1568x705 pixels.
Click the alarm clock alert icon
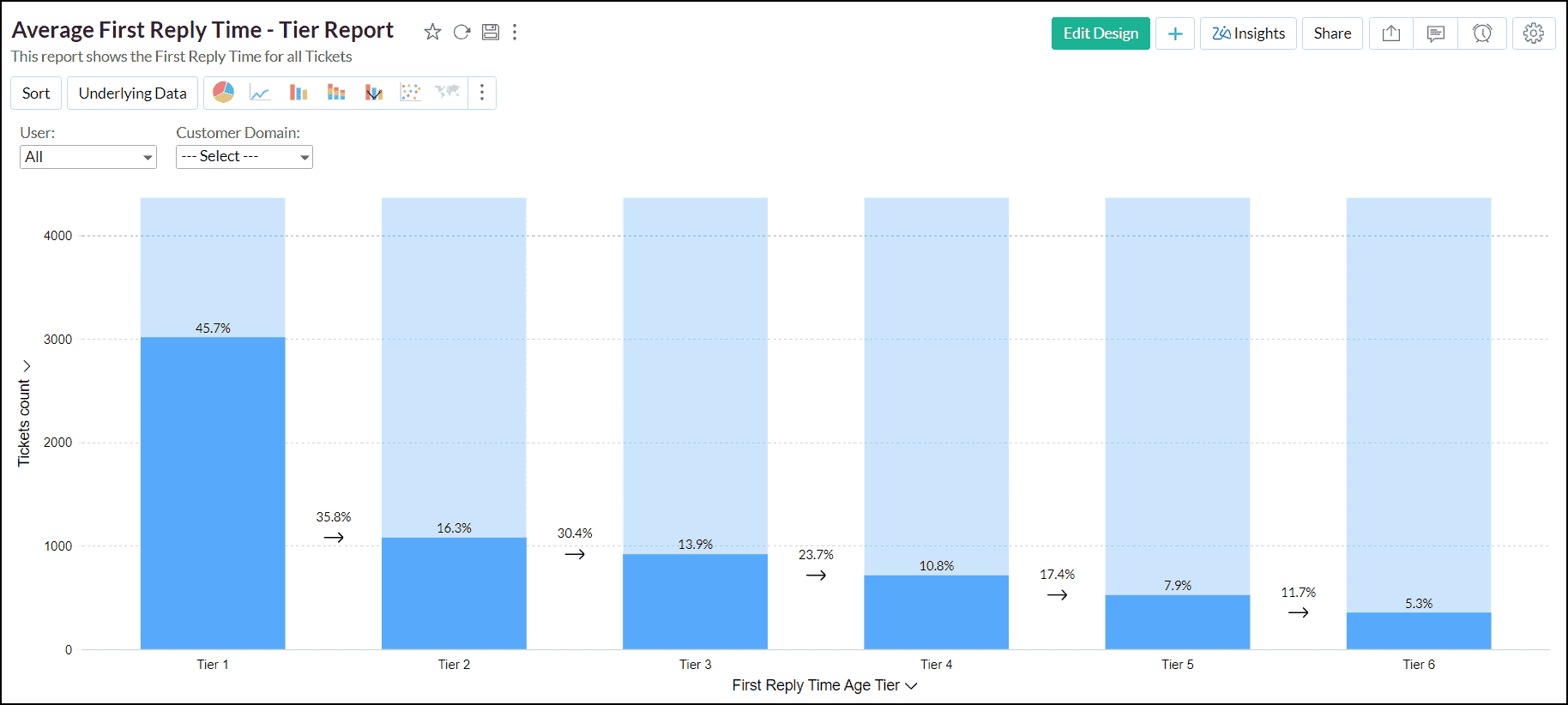pyautogui.click(x=1481, y=33)
